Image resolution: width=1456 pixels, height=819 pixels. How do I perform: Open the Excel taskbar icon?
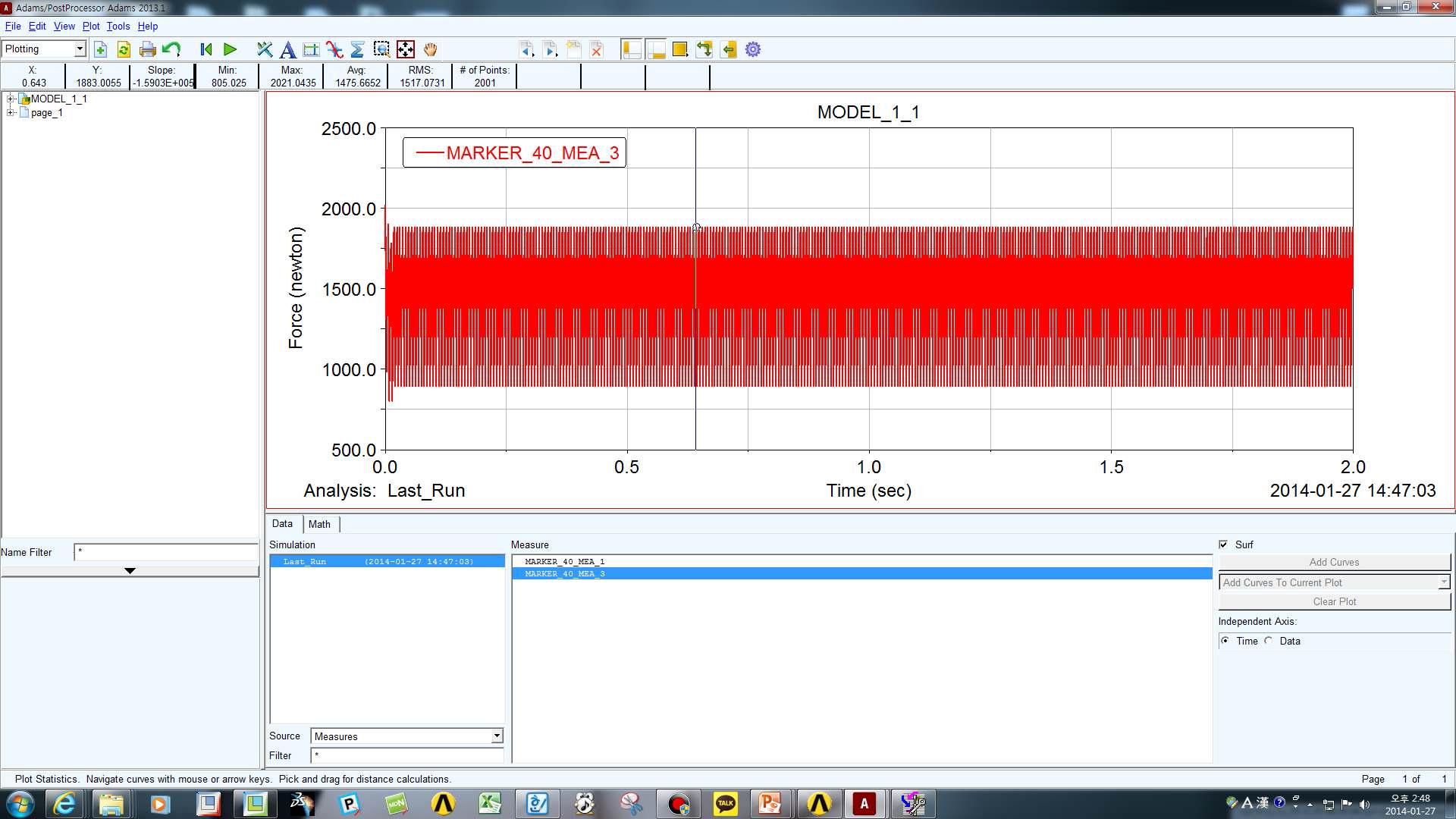pos(490,804)
